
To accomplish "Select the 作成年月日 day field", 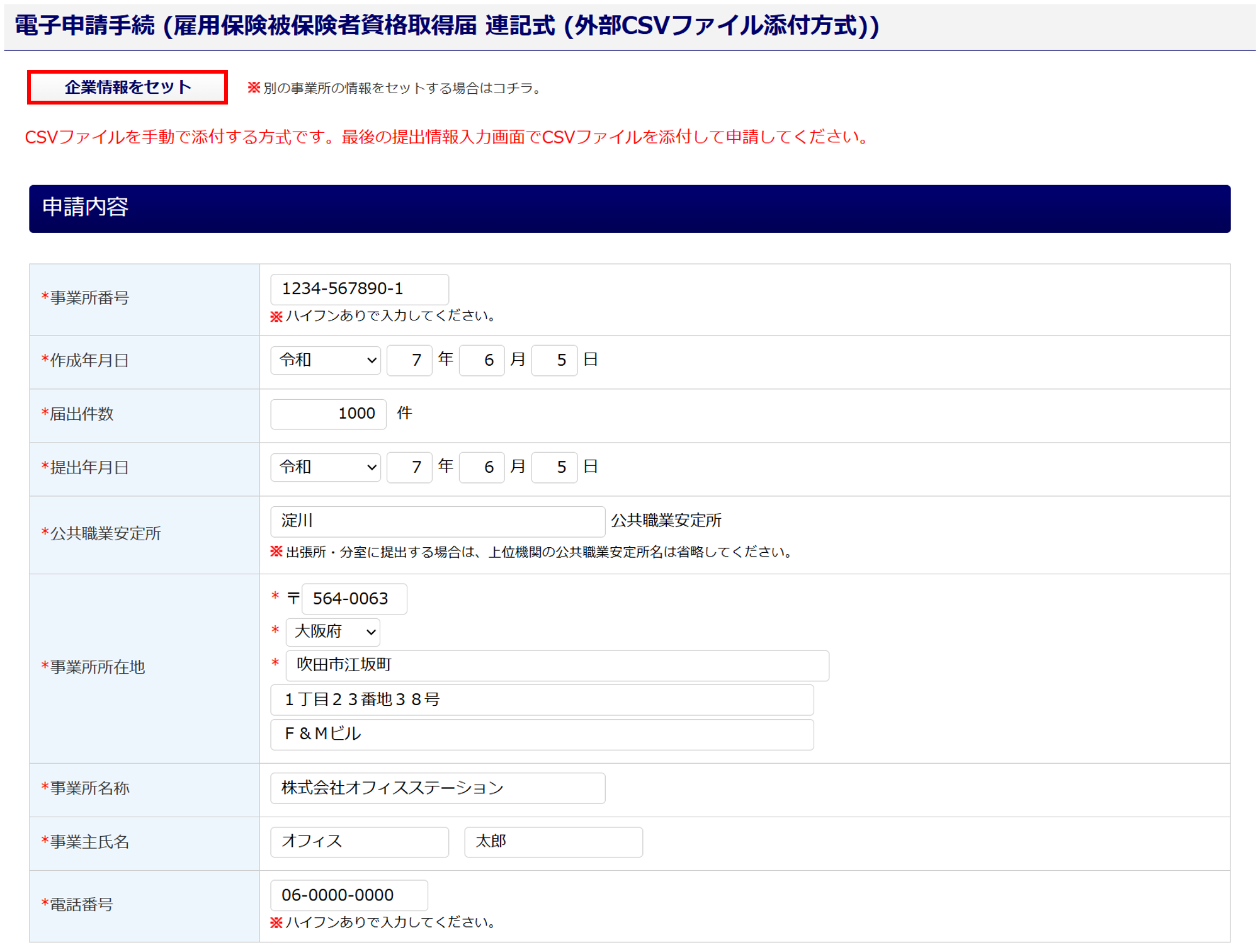I will tap(554, 360).
